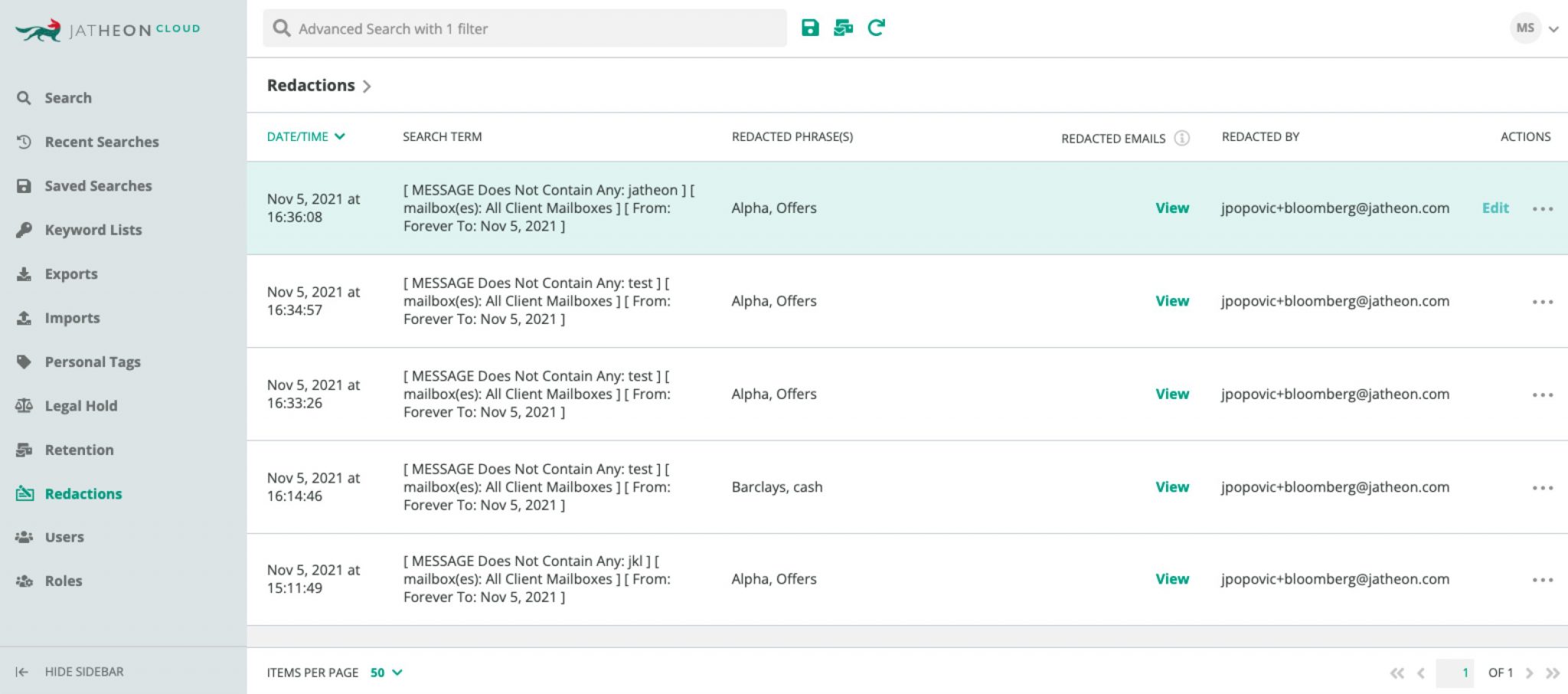Click the refresh icon in top toolbar
The image size is (1568, 694).
(876, 28)
